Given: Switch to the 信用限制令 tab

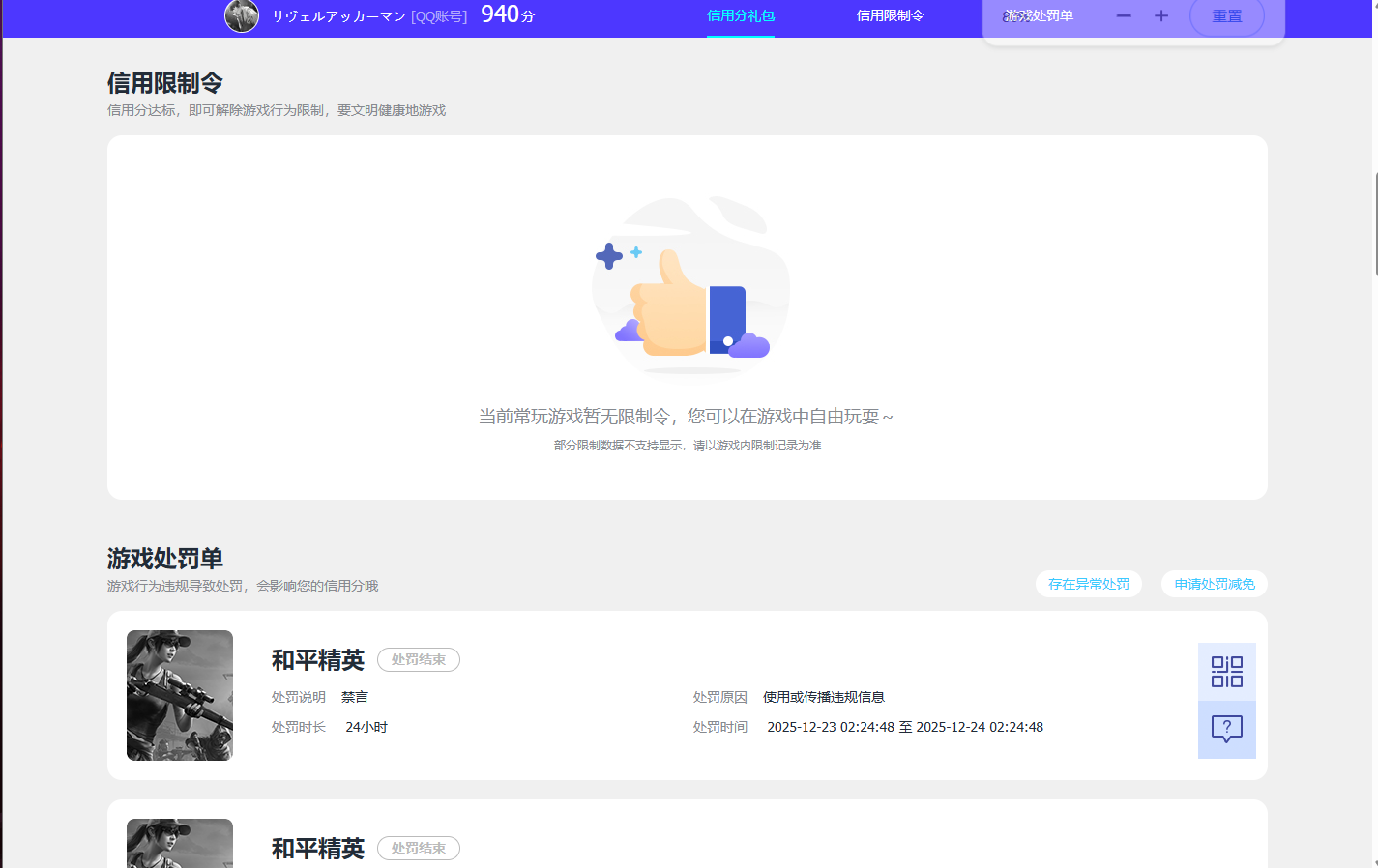Looking at the screenshot, I should 890,15.
